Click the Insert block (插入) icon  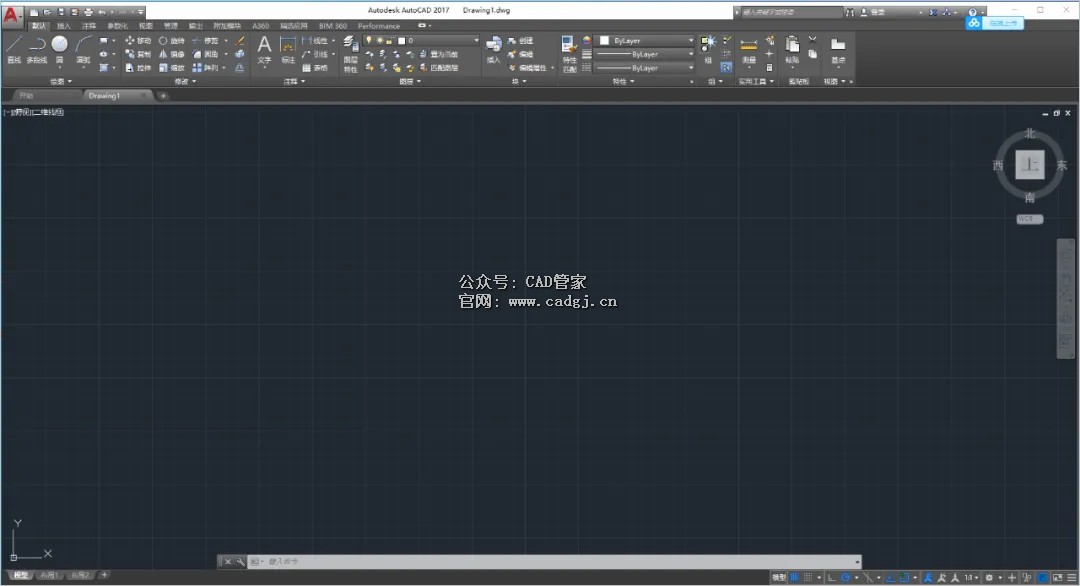point(493,50)
